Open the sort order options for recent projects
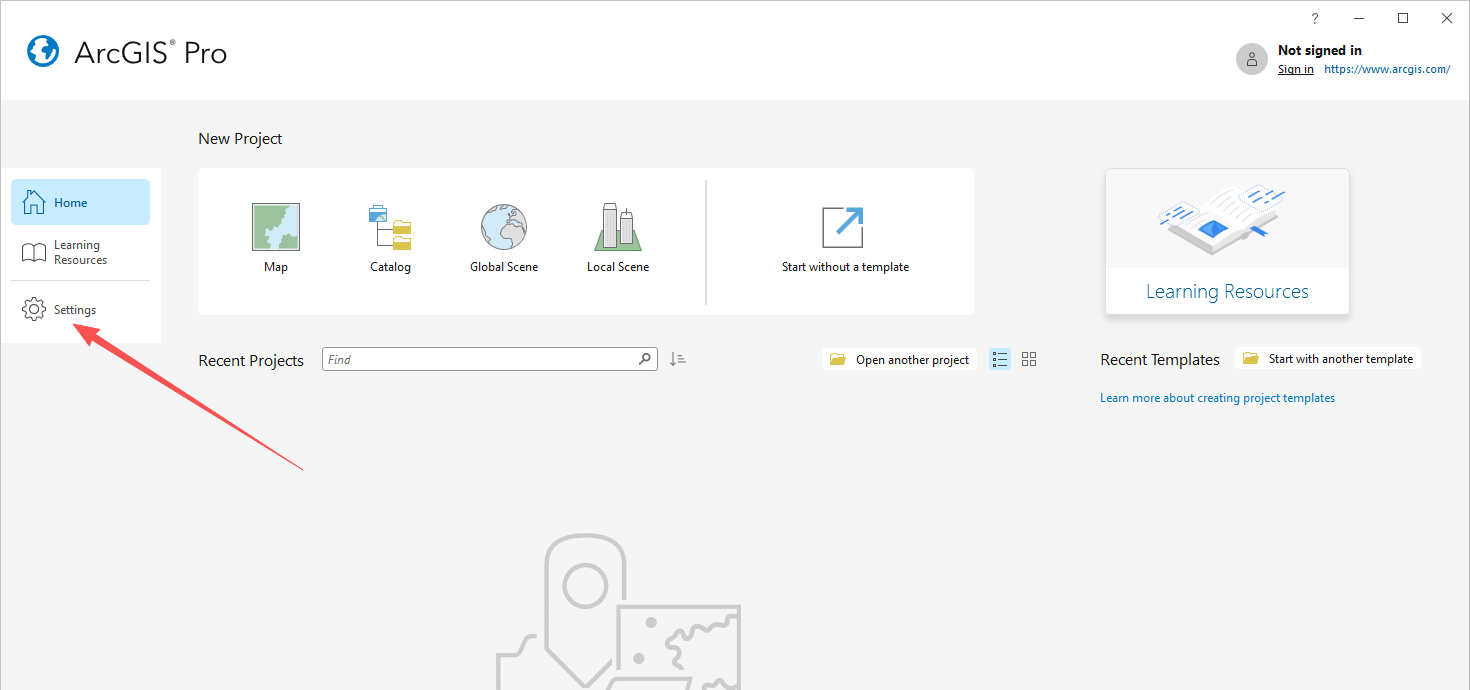Screen dimensions: 1470x690 pos(678,359)
